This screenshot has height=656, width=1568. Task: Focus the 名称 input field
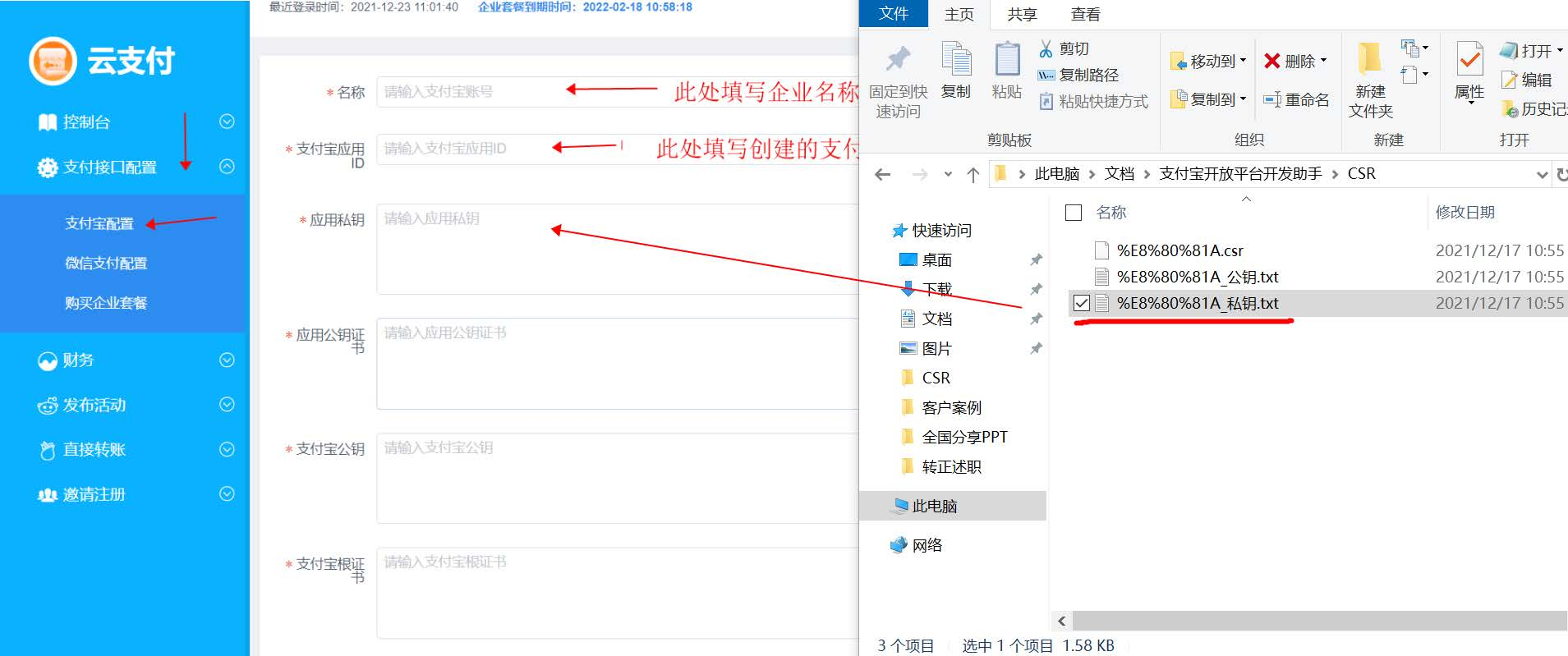click(x=618, y=92)
